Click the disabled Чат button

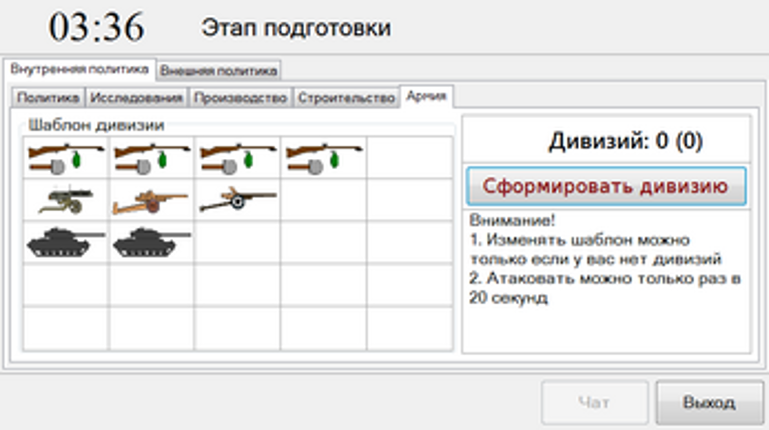point(594,403)
